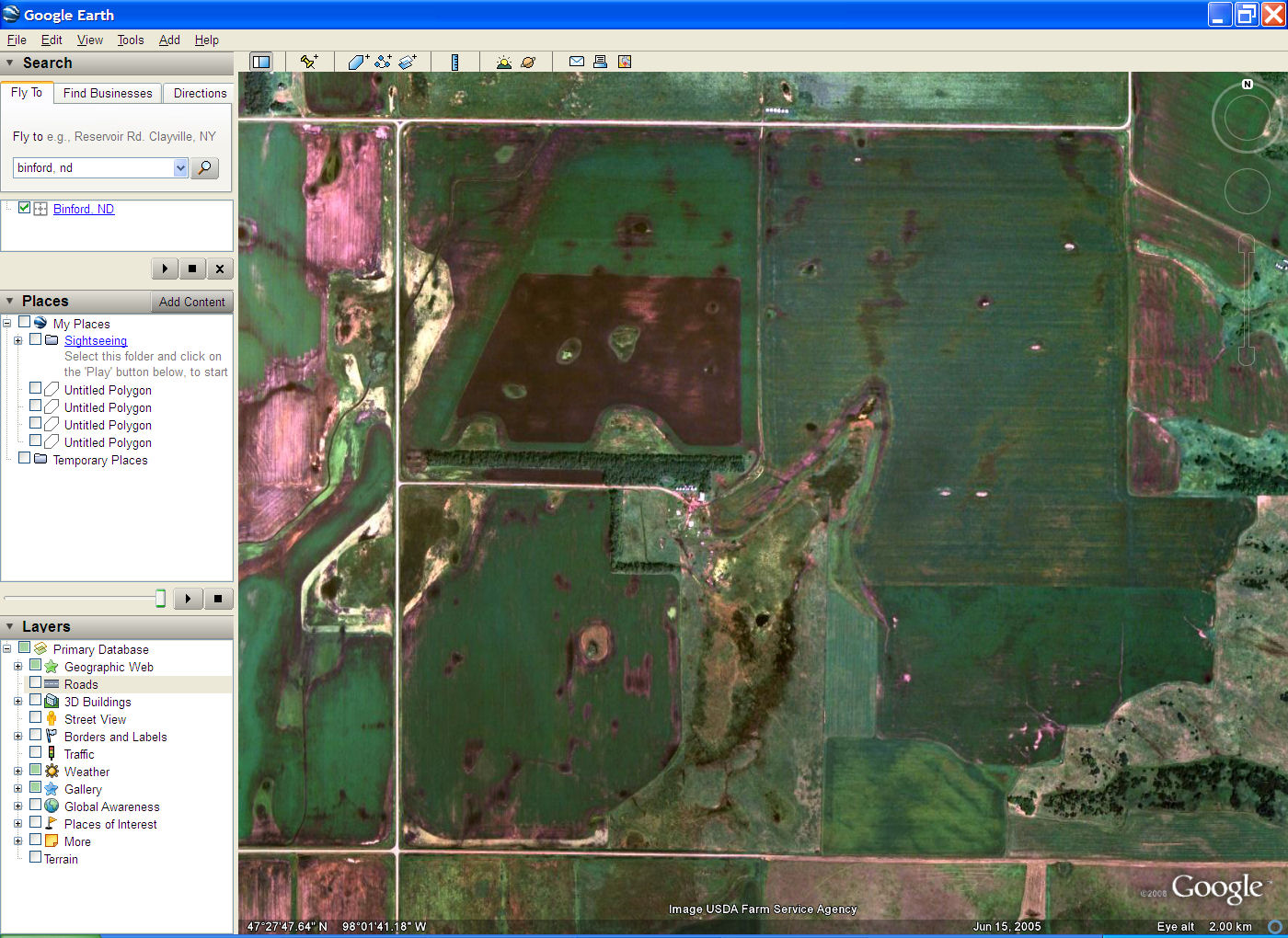Stop the search results tour

coord(192,269)
